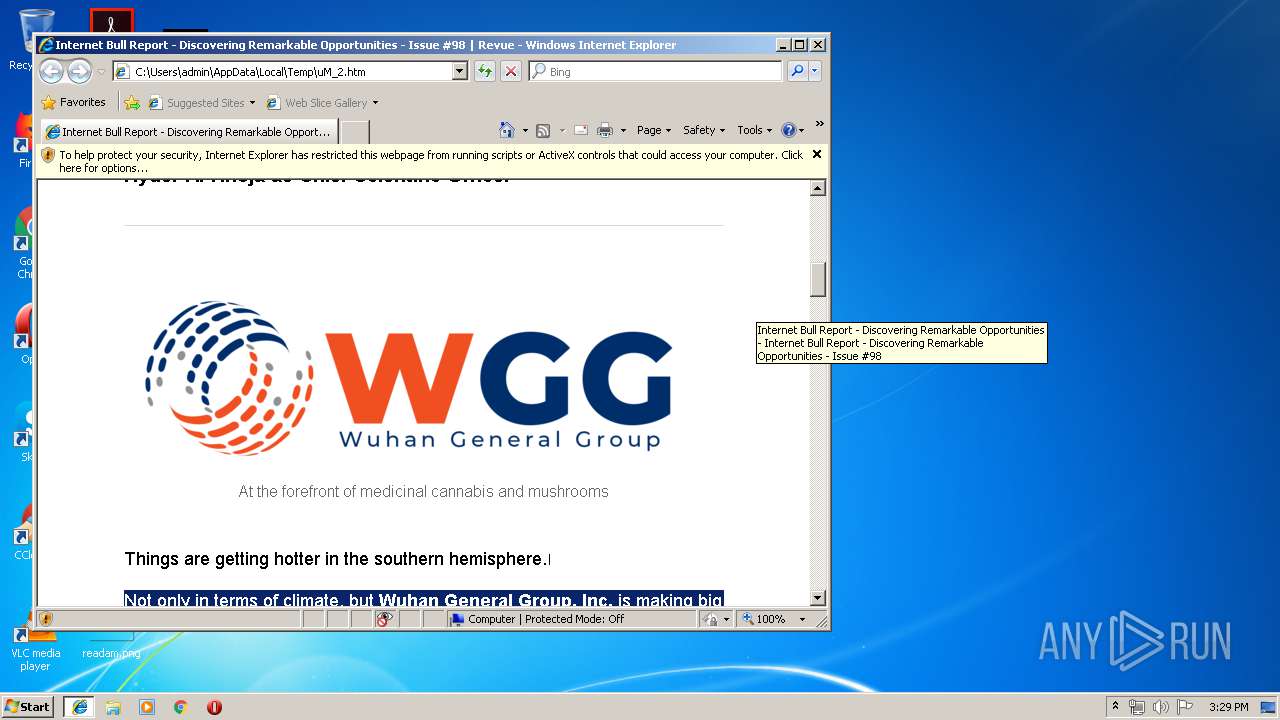Open VLC media player desktop shortcut
Viewport: 1280px width, 720px height.
[34, 645]
